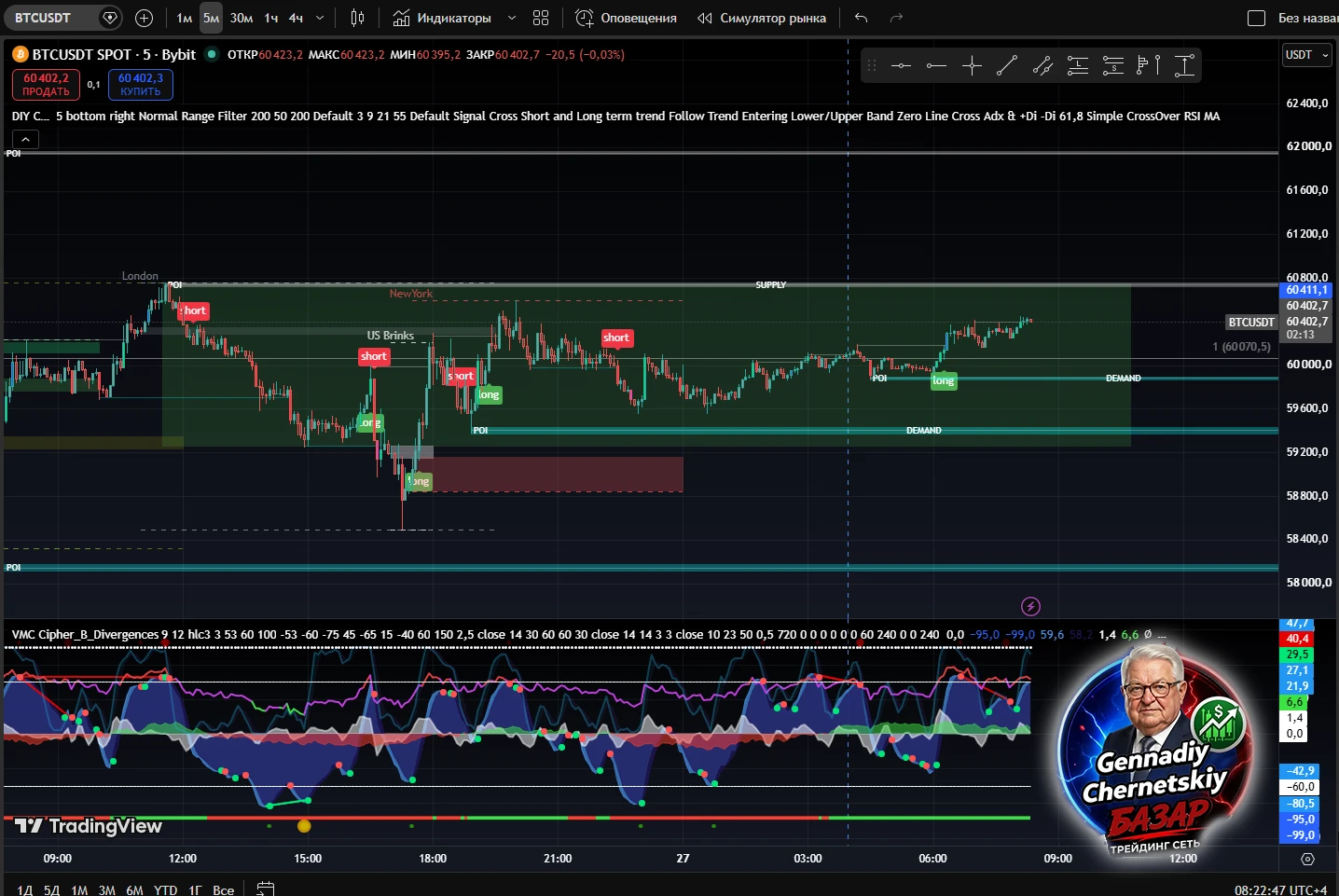
Task: Select the short position tool
Action: (1113, 65)
